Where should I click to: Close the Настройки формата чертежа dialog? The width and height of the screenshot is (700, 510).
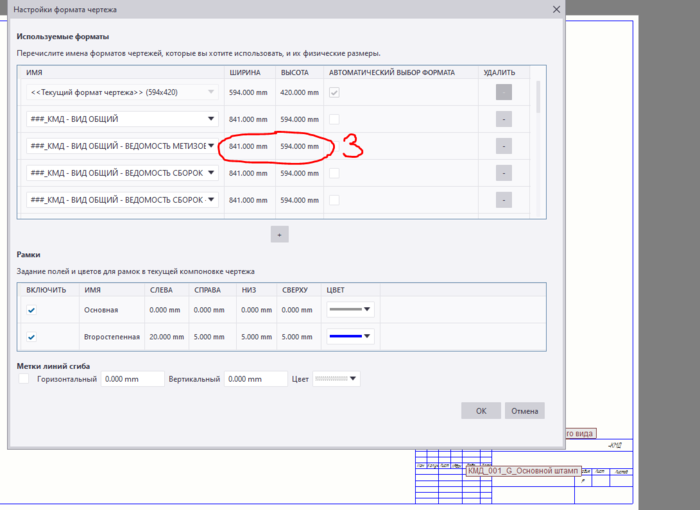tap(556, 9)
